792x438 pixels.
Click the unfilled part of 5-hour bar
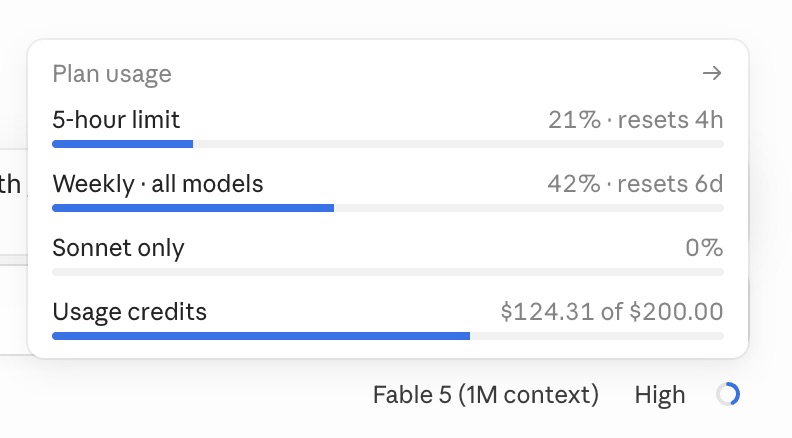(458, 144)
